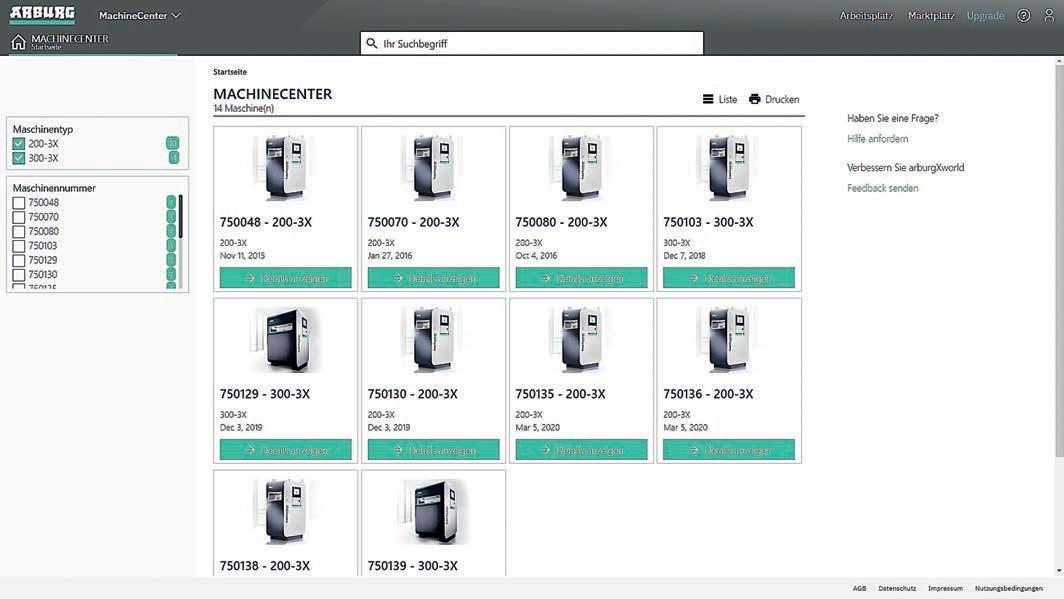
Task: Show details for machine 750103
Action: point(729,278)
